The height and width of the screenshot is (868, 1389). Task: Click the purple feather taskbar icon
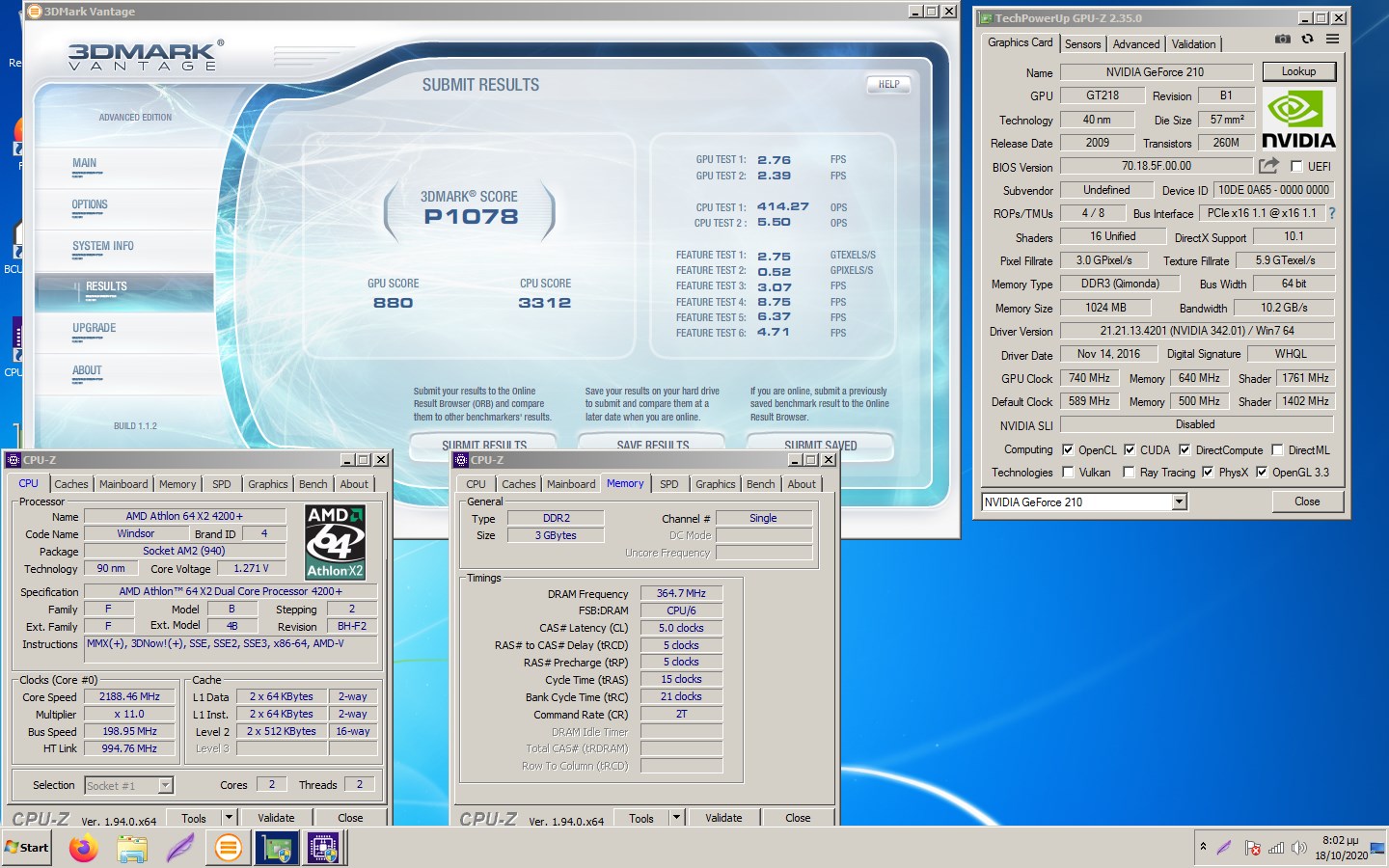click(x=180, y=848)
